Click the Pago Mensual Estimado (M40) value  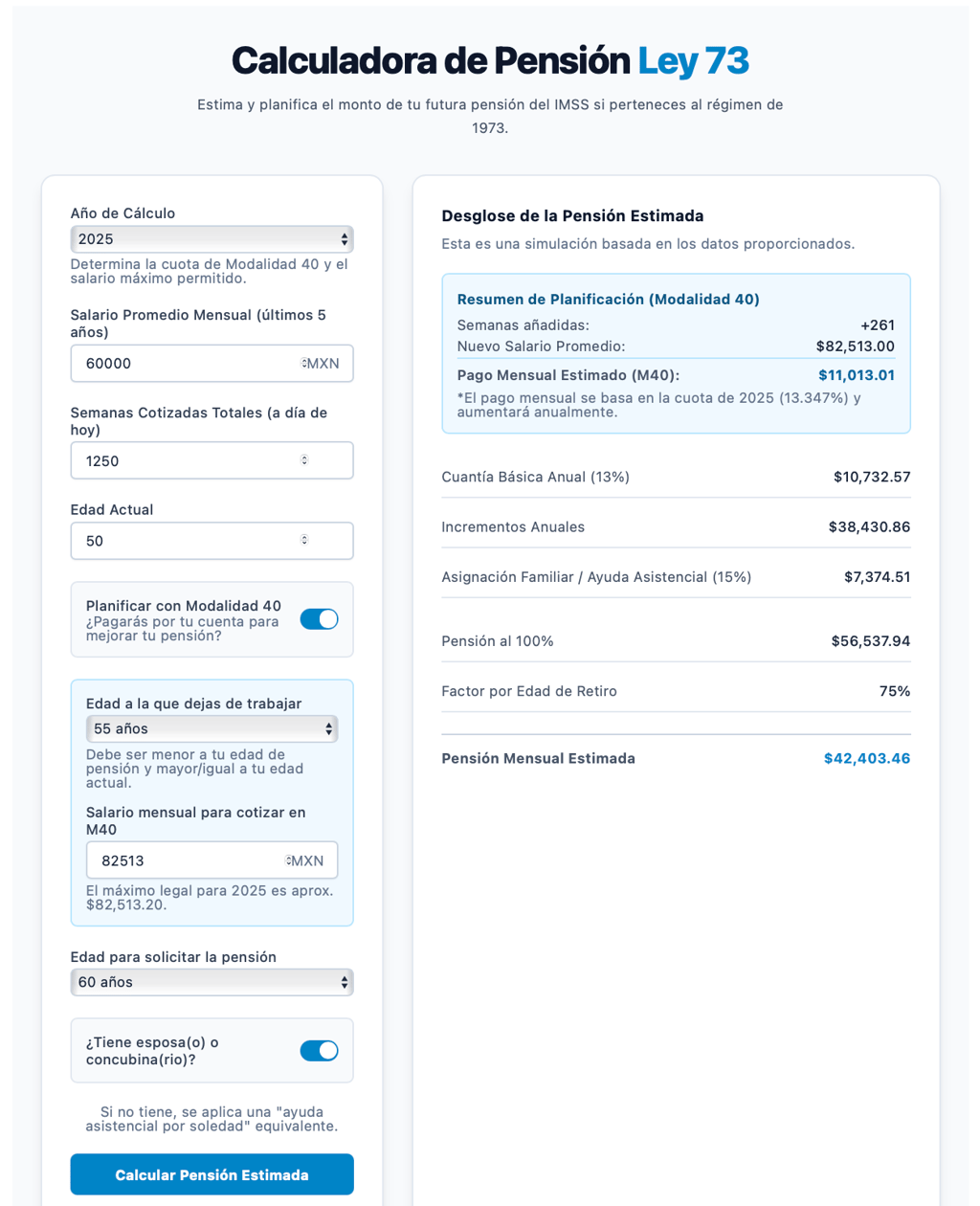point(856,375)
